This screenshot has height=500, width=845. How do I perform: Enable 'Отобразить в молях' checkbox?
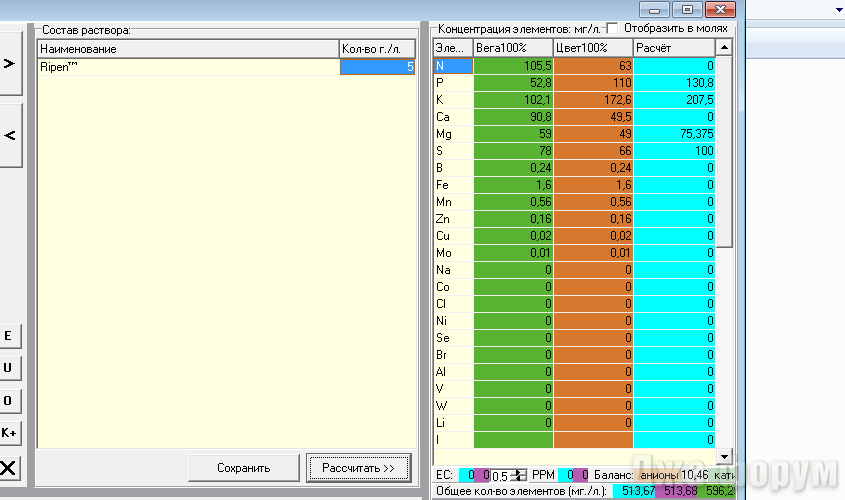click(613, 28)
